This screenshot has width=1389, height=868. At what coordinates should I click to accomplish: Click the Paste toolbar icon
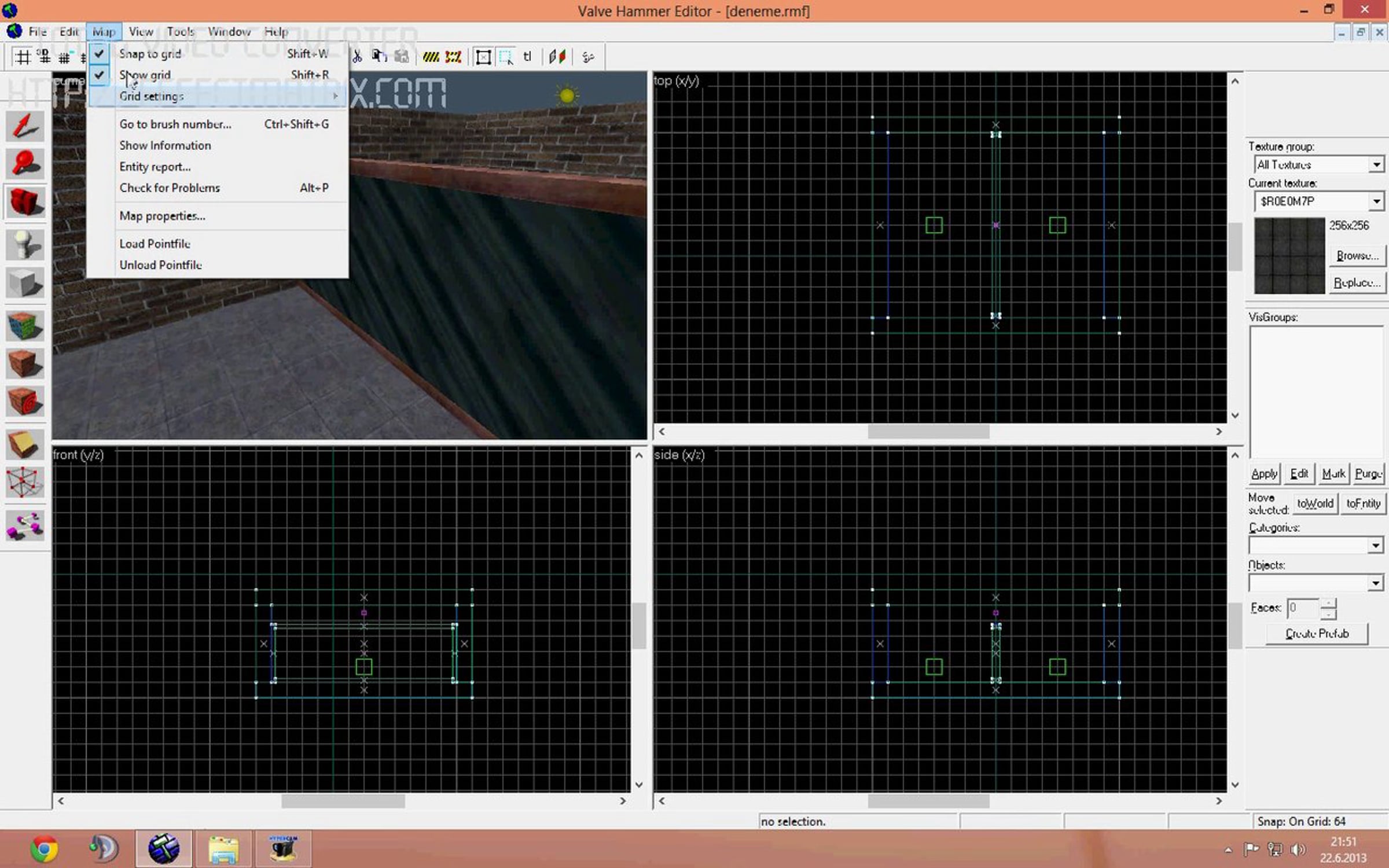point(402,57)
